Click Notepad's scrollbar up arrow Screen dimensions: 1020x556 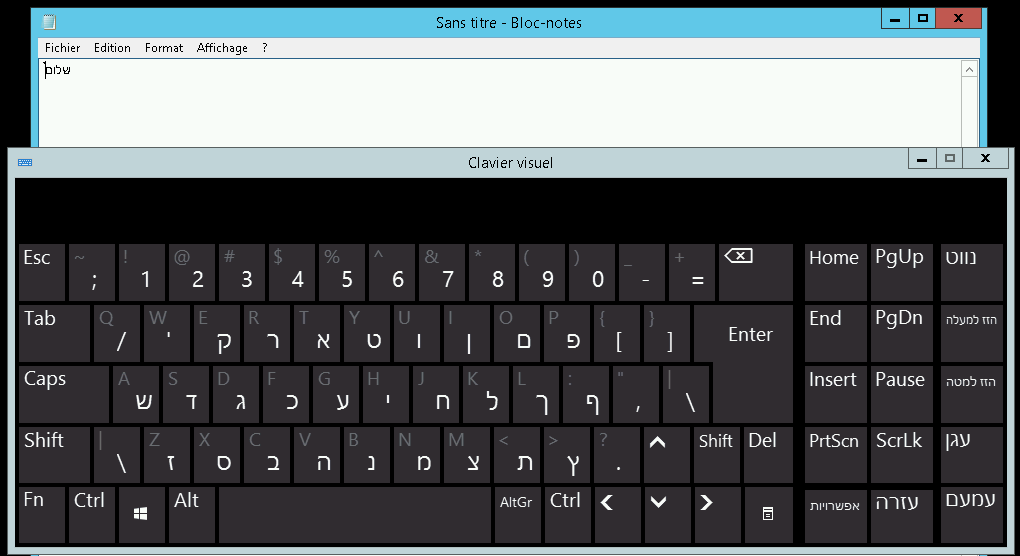pyautogui.click(x=969, y=69)
